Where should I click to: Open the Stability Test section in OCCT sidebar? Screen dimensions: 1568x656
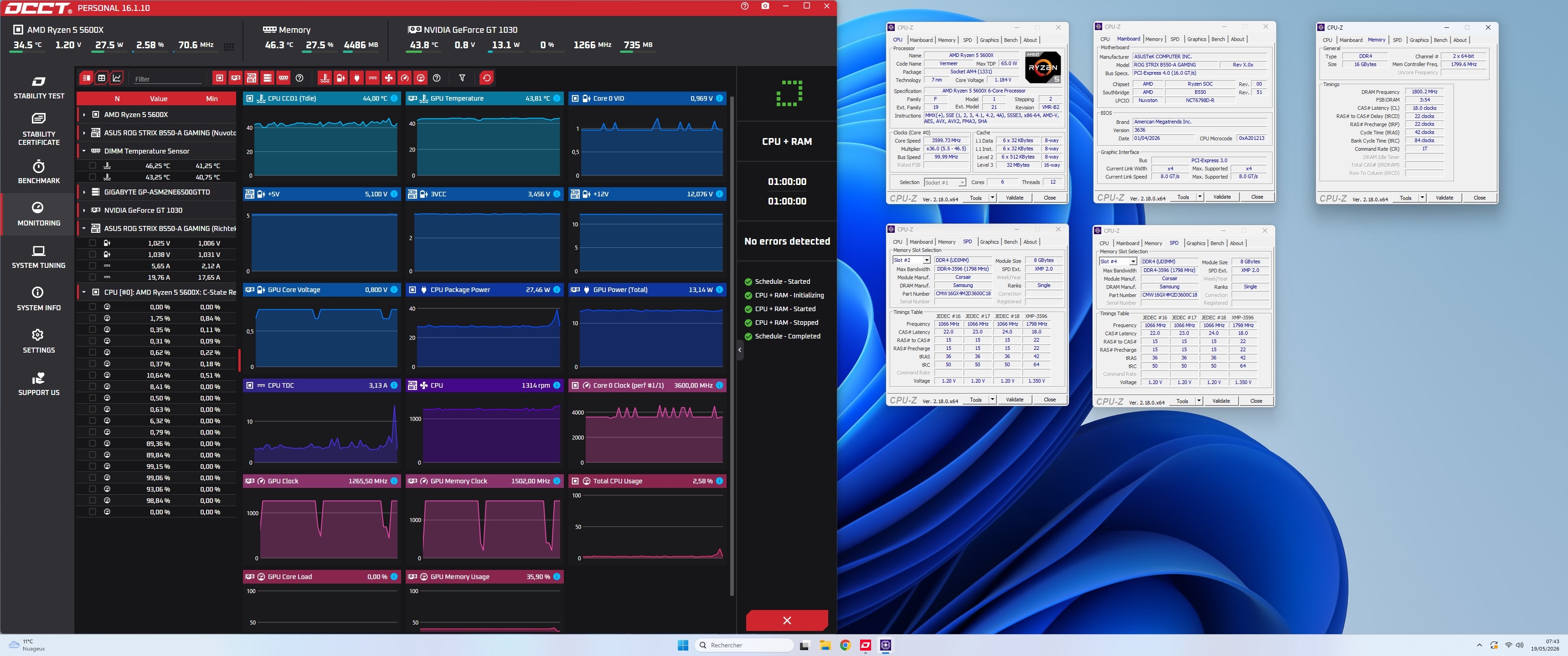[x=39, y=87]
